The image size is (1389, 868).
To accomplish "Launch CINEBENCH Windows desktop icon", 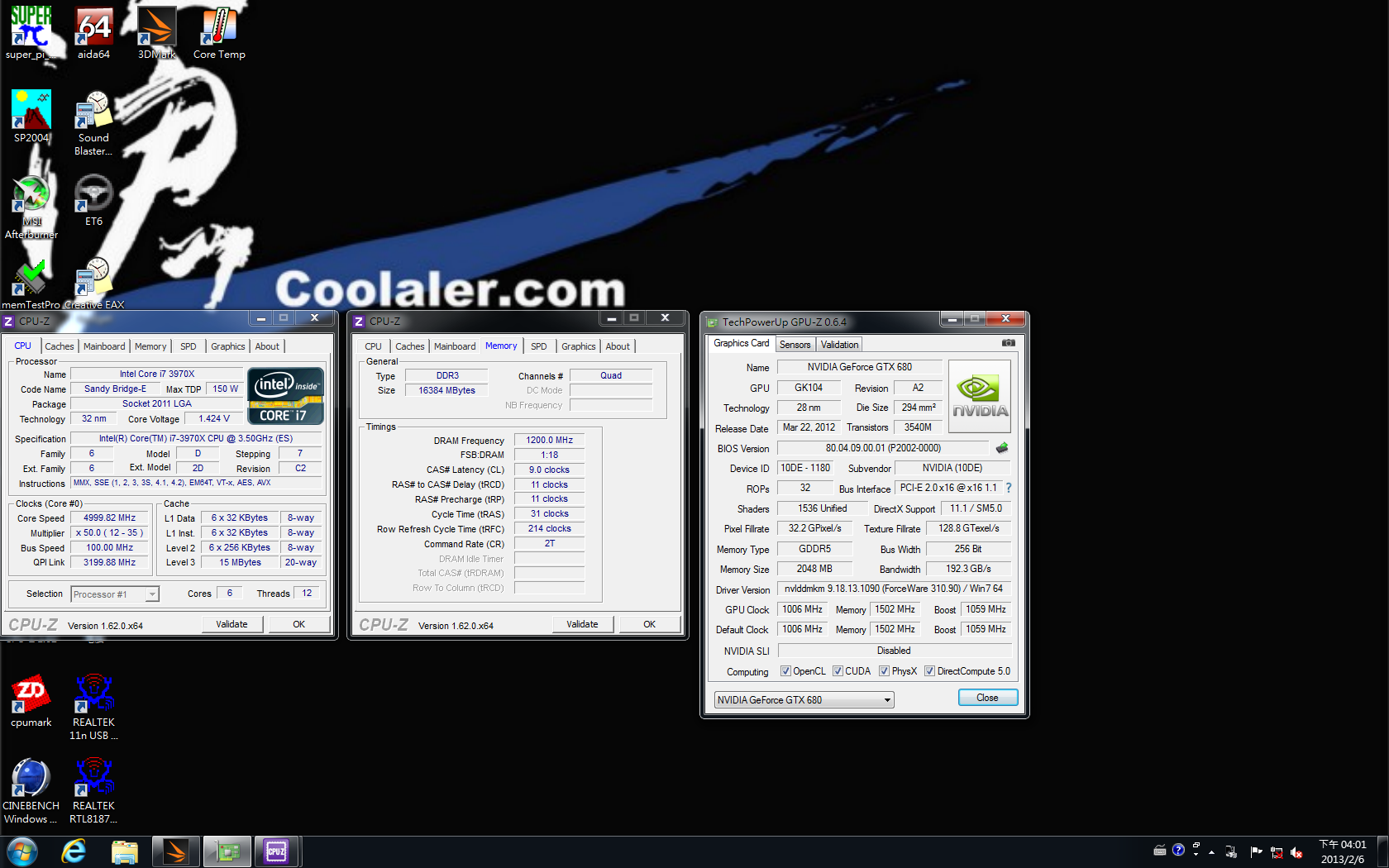I will 31,791.
